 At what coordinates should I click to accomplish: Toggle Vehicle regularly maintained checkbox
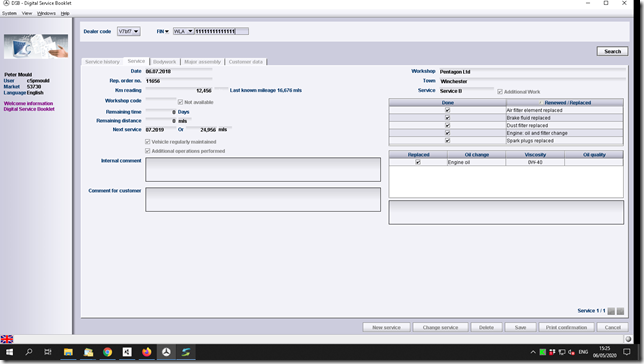tap(147, 142)
